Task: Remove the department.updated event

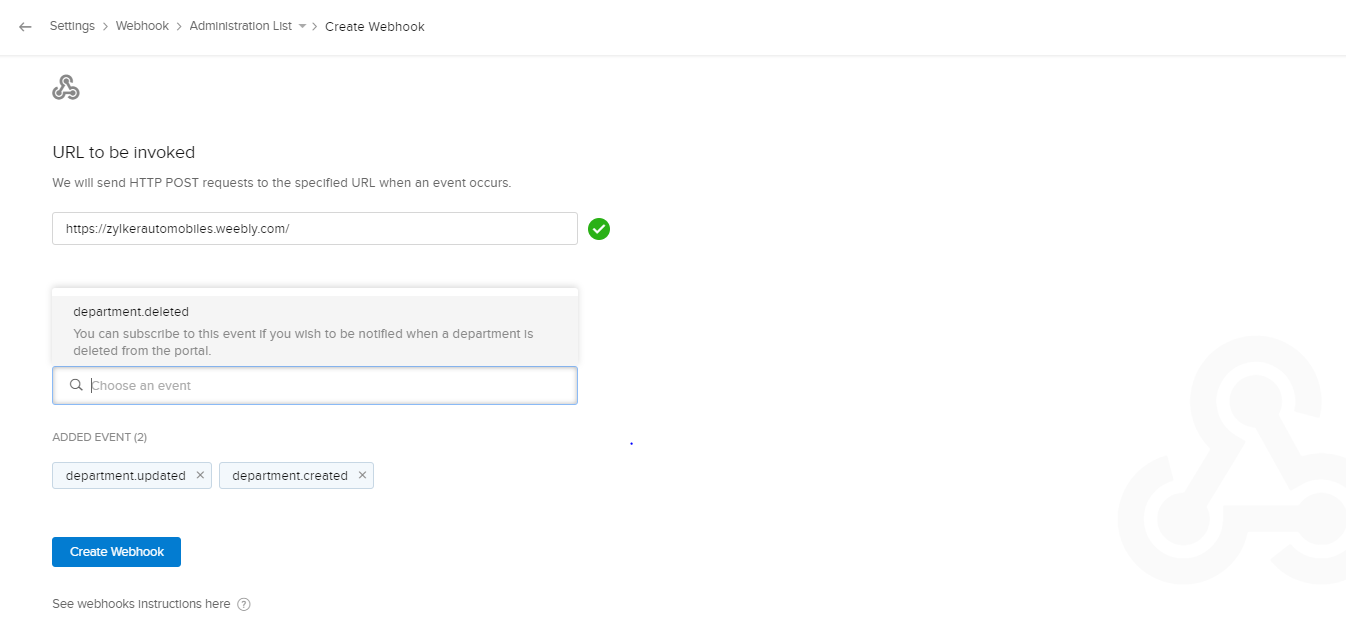Action: [x=200, y=475]
